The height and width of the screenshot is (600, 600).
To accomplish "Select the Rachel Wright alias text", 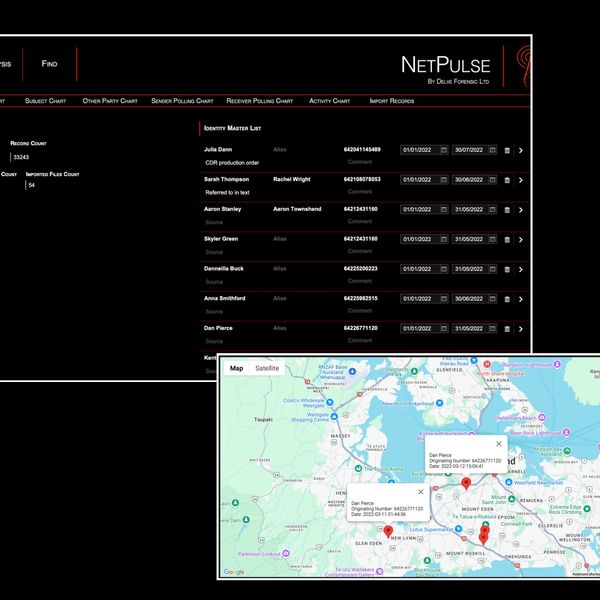I will (x=292, y=179).
